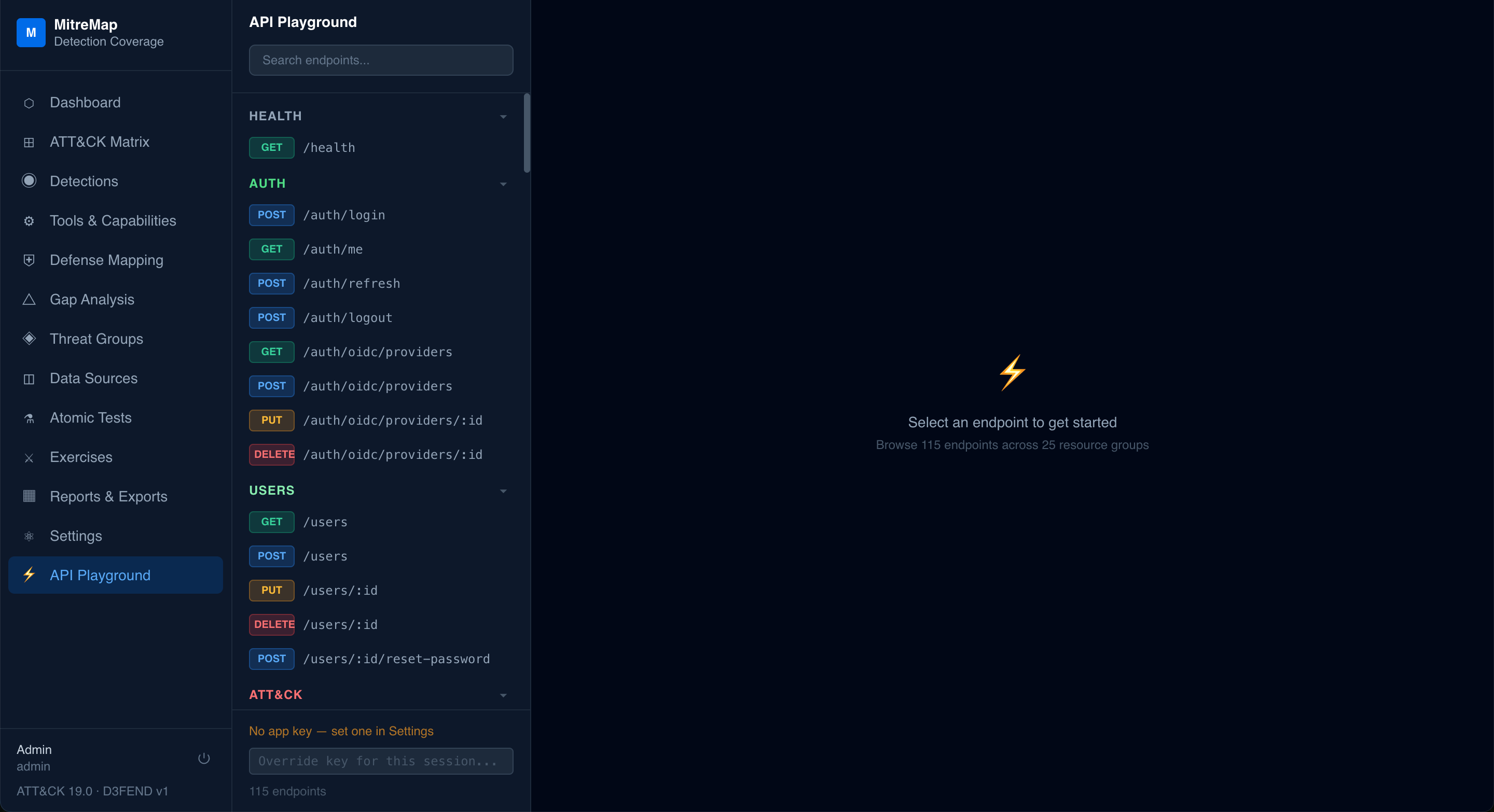The height and width of the screenshot is (812, 1494).
Task: Click the Gap Analysis triangle icon
Action: click(x=29, y=300)
